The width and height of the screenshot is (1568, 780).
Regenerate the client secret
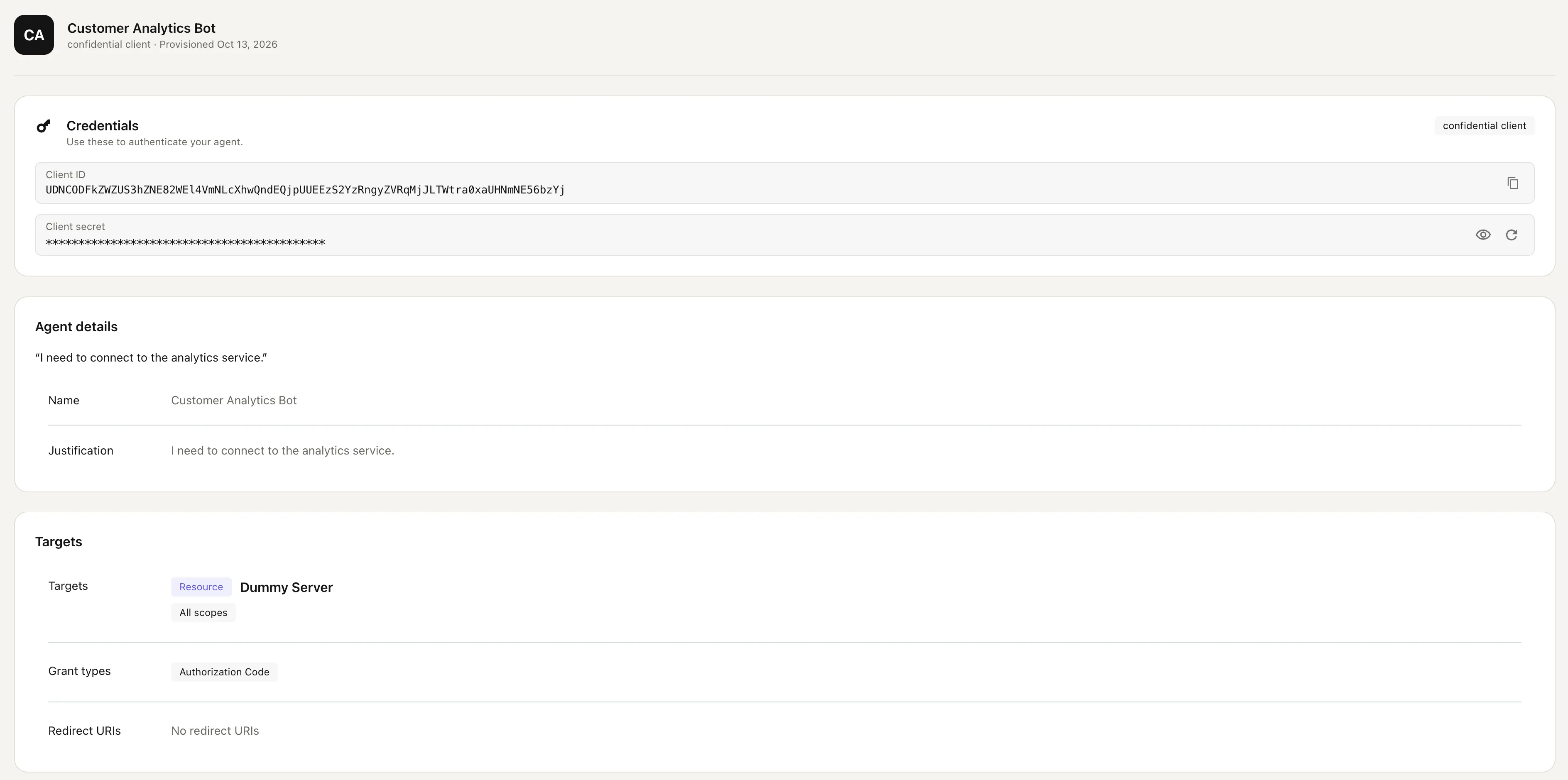(1512, 235)
